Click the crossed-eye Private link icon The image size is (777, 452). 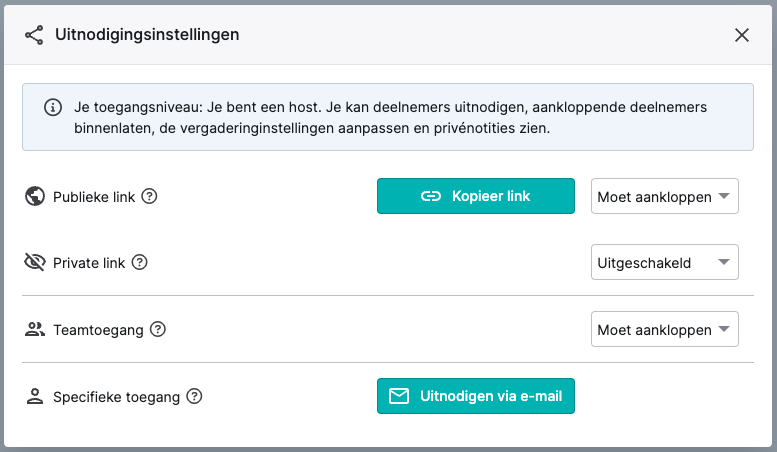35,262
